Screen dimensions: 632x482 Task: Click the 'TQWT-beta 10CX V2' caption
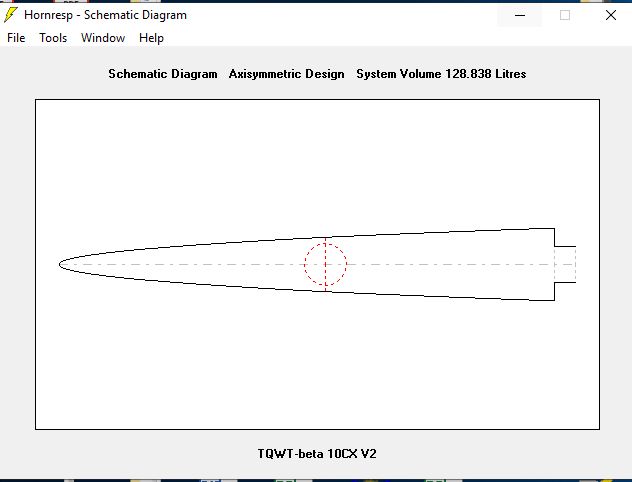click(x=317, y=454)
